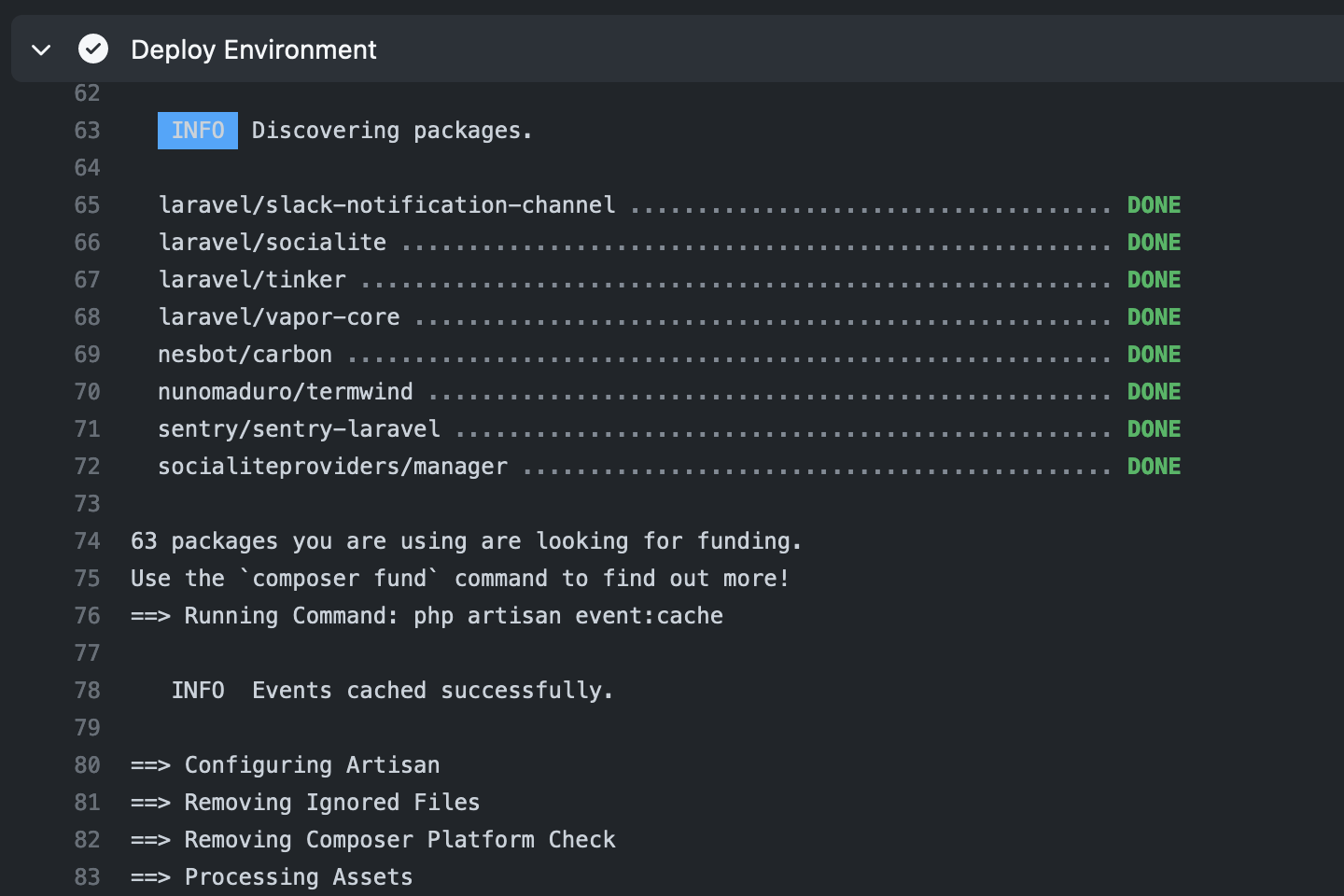Click line number 74
This screenshot has height=896, width=1344.
(x=87, y=541)
